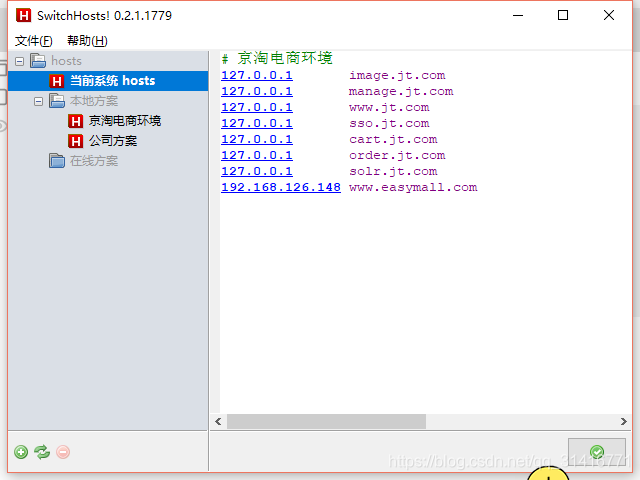Click the IP link for cart.jt.com
Viewport: 640px width, 480px height.
click(257, 140)
